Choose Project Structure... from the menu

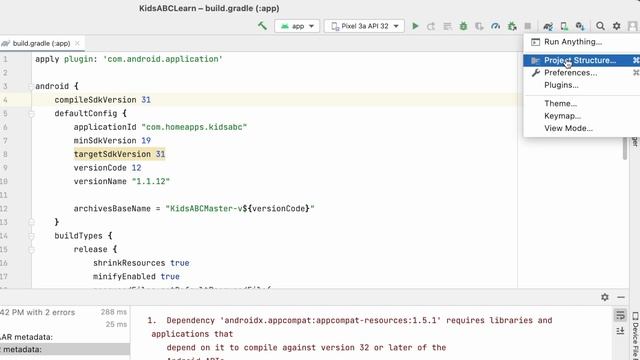(x=582, y=60)
